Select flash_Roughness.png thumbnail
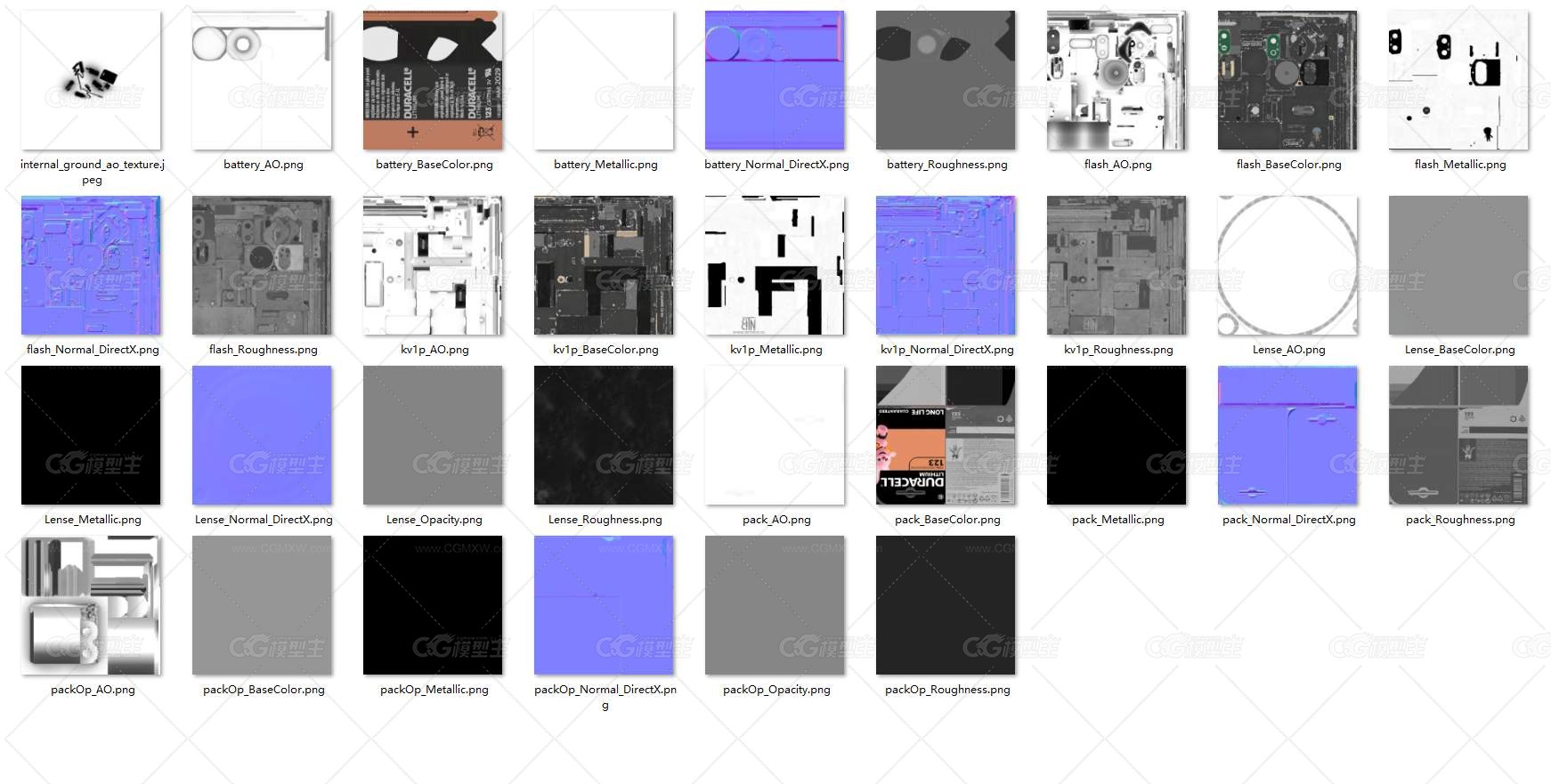This screenshot has width=1551, height=784. pos(262,265)
